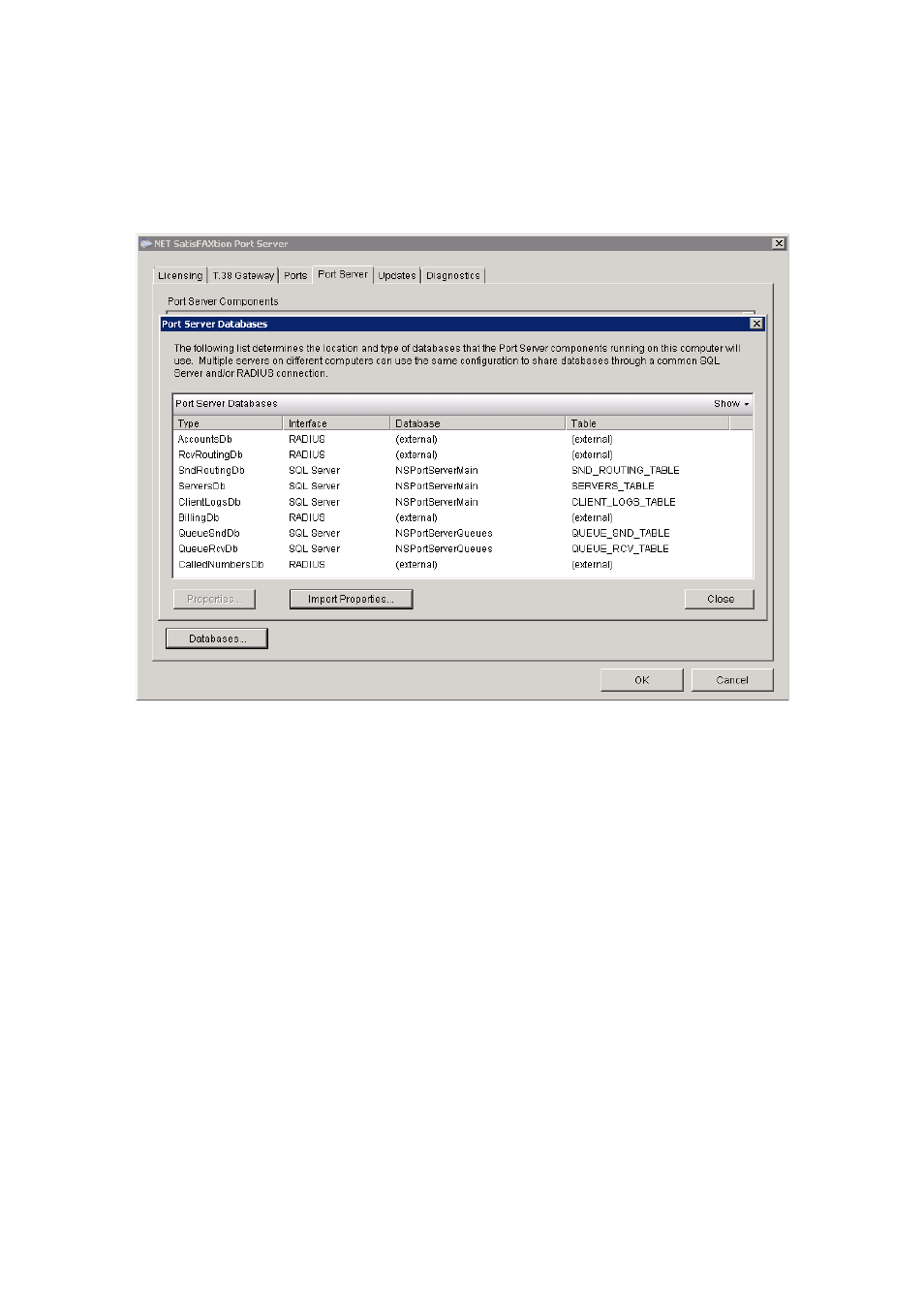This screenshot has width=924, height=1308.
Task: Select the Port Server tab
Action: pos(343,274)
